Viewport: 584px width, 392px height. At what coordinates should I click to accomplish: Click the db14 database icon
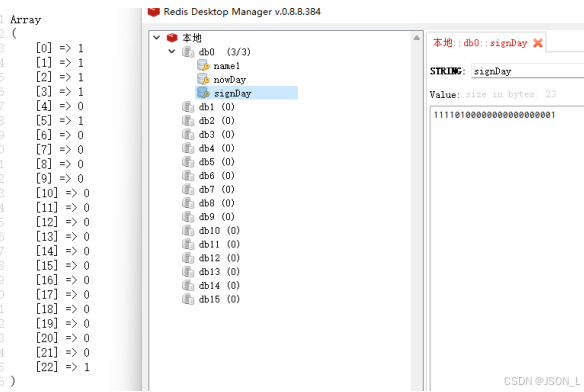tap(188, 285)
